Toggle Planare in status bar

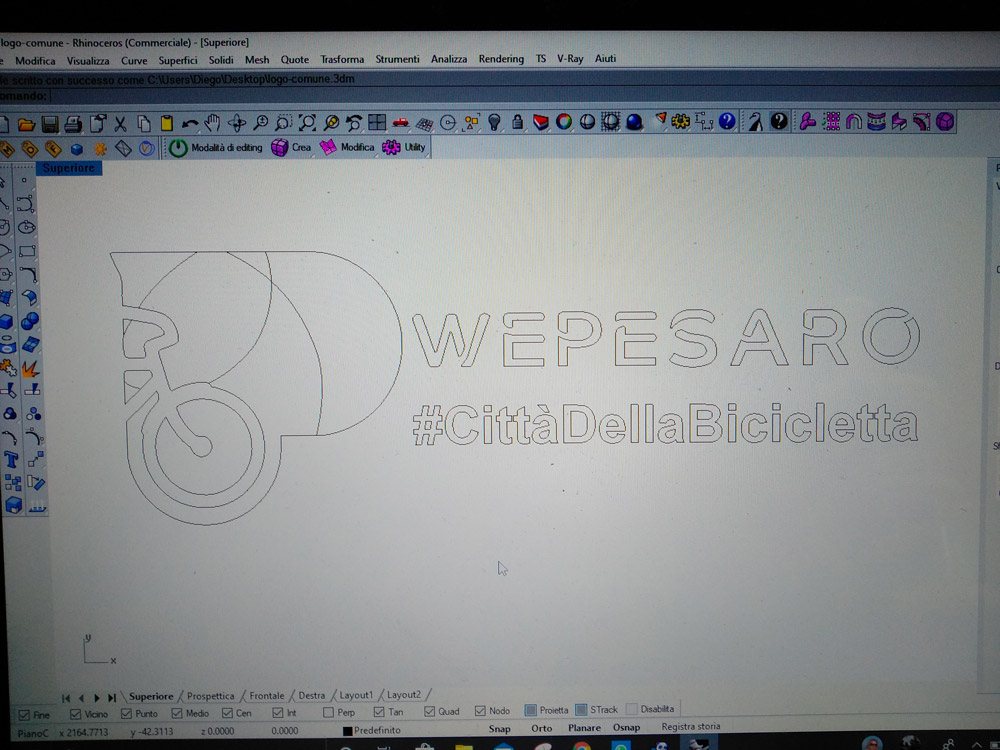click(584, 728)
